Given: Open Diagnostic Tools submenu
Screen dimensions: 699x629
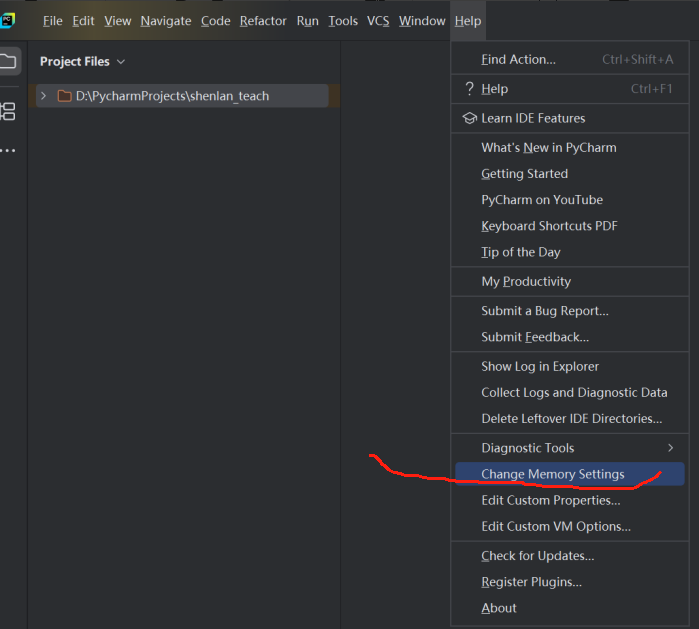Looking at the screenshot, I should (x=570, y=448).
